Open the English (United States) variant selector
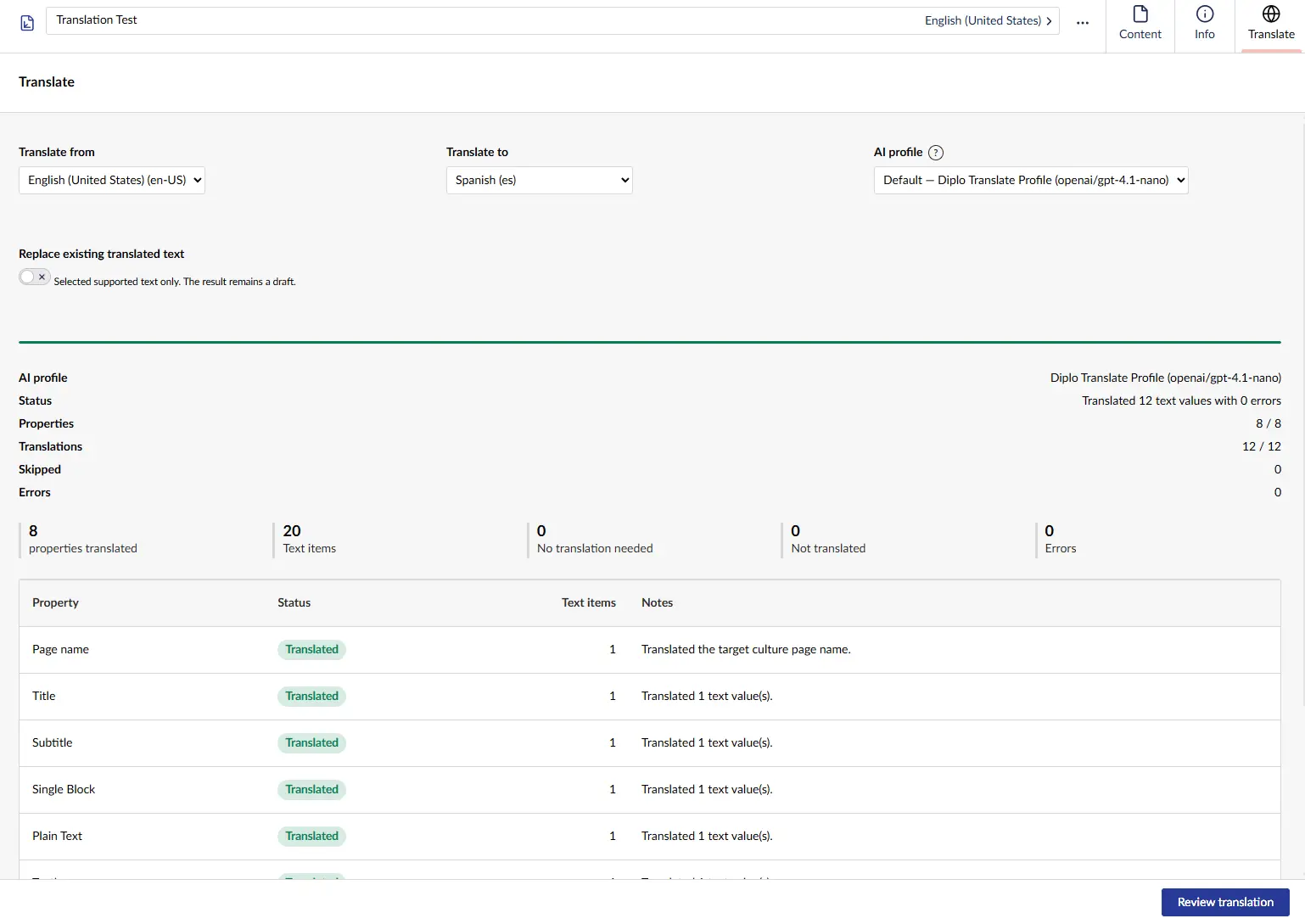Viewport: 1305px width, 924px height. [989, 20]
